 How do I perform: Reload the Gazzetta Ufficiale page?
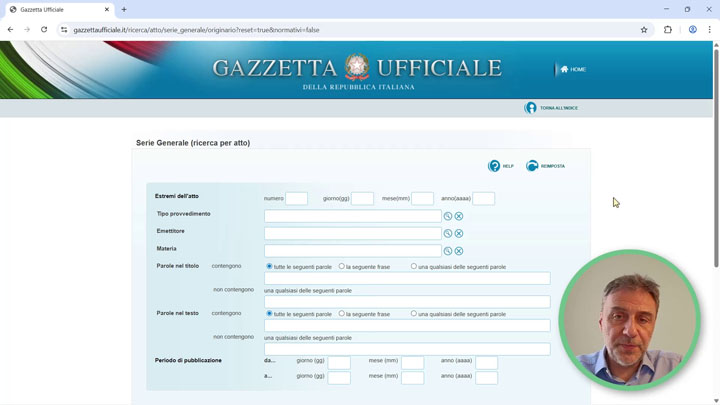tap(44, 29)
